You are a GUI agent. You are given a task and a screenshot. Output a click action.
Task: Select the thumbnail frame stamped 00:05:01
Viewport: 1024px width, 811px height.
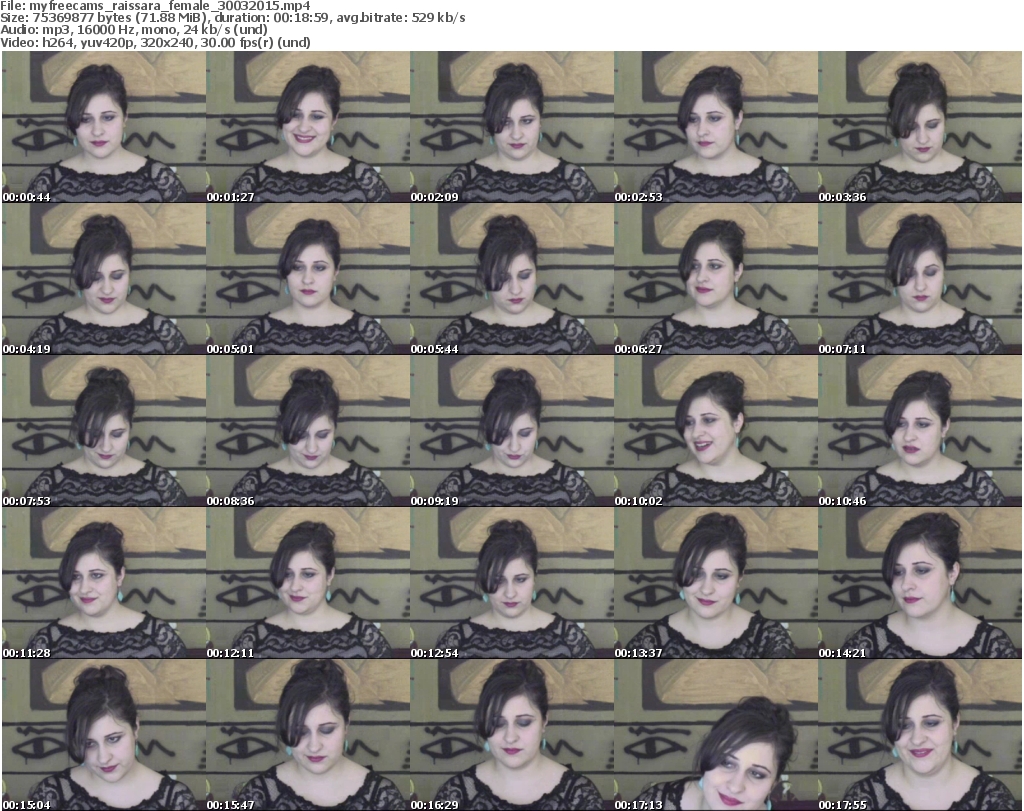coord(308,279)
